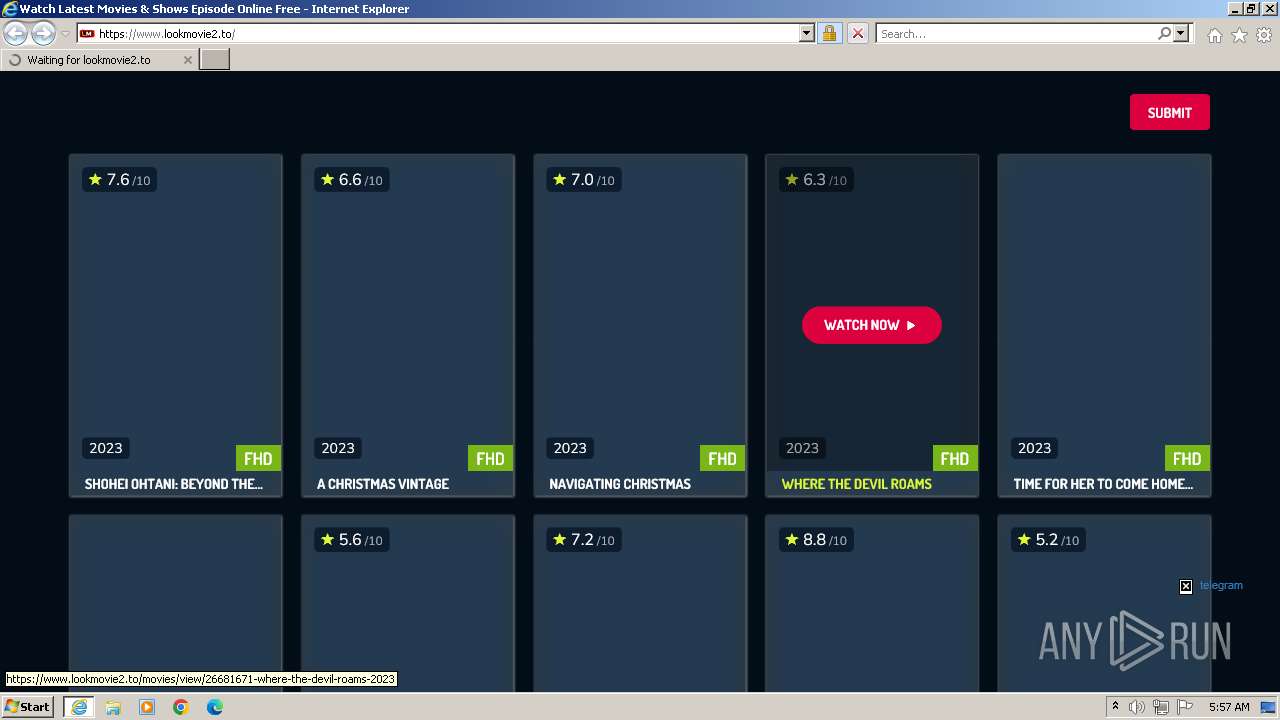Image resolution: width=1280 pixels, height=720 pixels.
Task: Open the Tools gear icon
Action: click(1264, 35)
